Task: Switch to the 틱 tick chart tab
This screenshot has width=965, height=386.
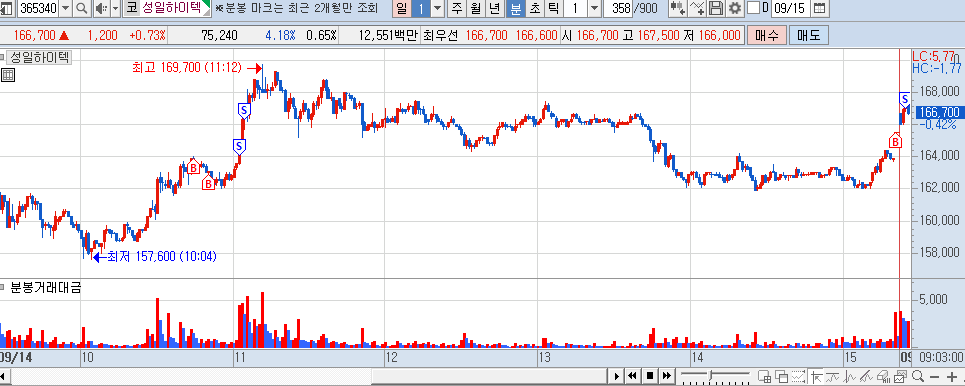Action: tap(553, 8)
